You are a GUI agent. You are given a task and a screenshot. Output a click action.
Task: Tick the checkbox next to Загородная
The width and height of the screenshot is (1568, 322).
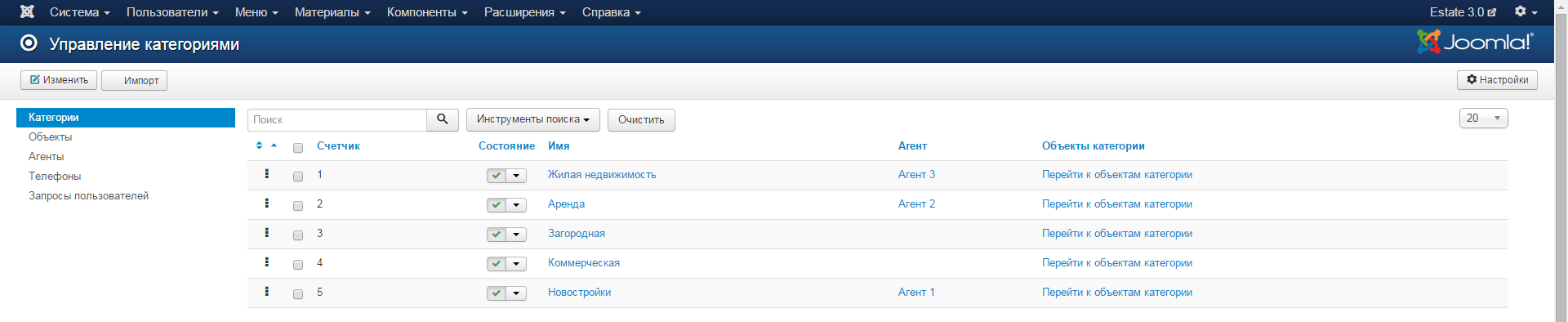click(x=298, y=235)
